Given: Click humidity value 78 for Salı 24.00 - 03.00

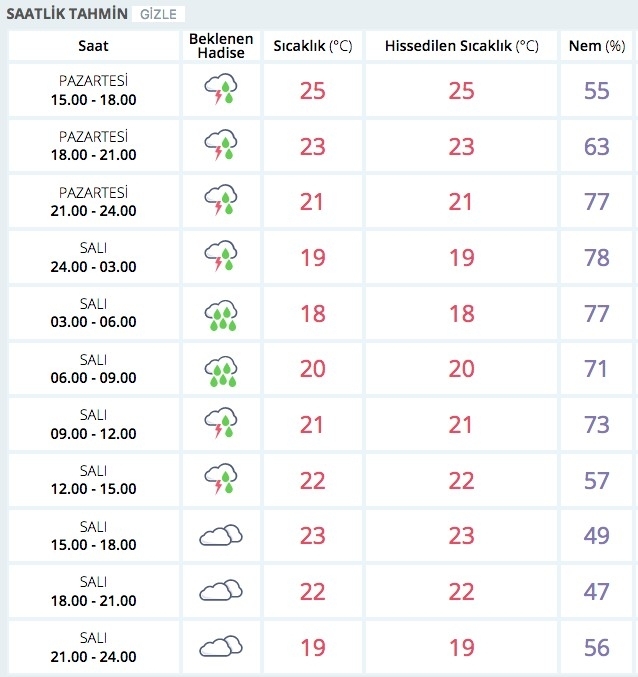Looking at the screenshot, I should click(596, 259).
